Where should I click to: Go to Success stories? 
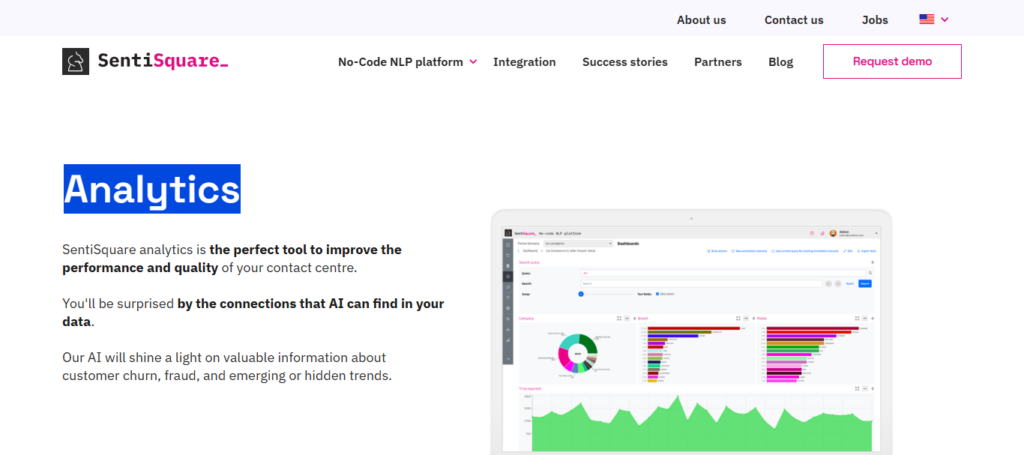pyautogui.click(x=625, y=62)
